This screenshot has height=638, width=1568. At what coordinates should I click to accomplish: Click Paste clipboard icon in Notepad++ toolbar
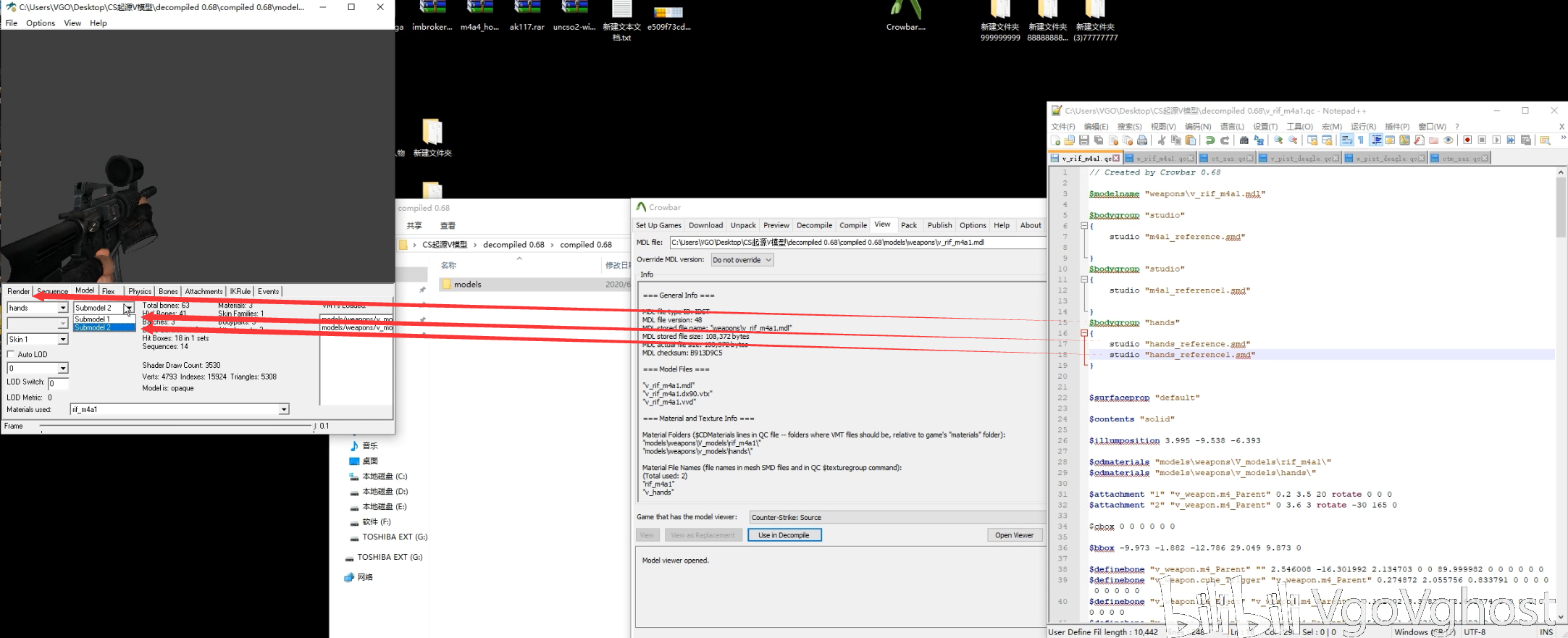(x=1191, y=140)
